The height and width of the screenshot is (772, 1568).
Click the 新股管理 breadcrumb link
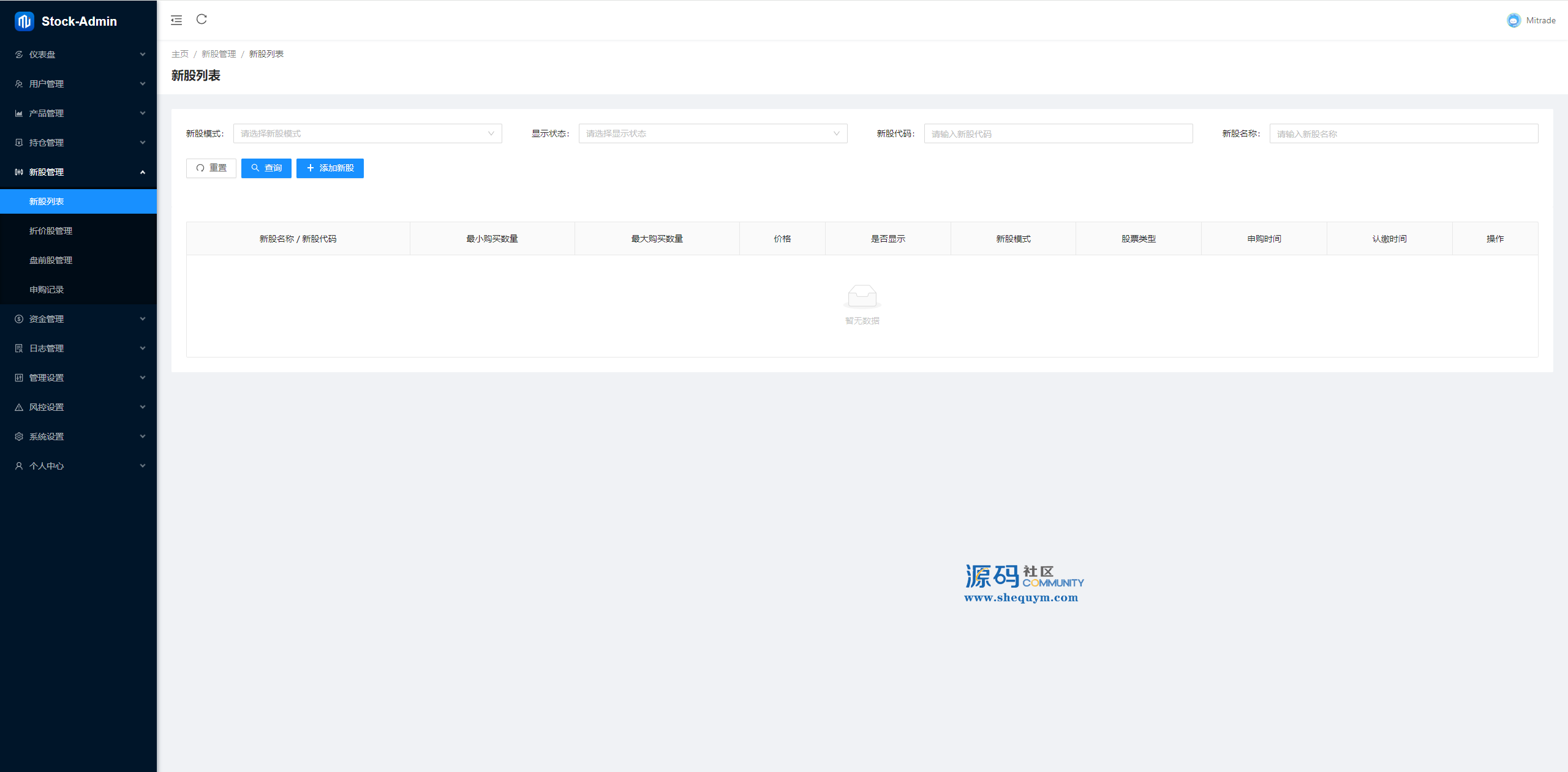tap(219, 54)
